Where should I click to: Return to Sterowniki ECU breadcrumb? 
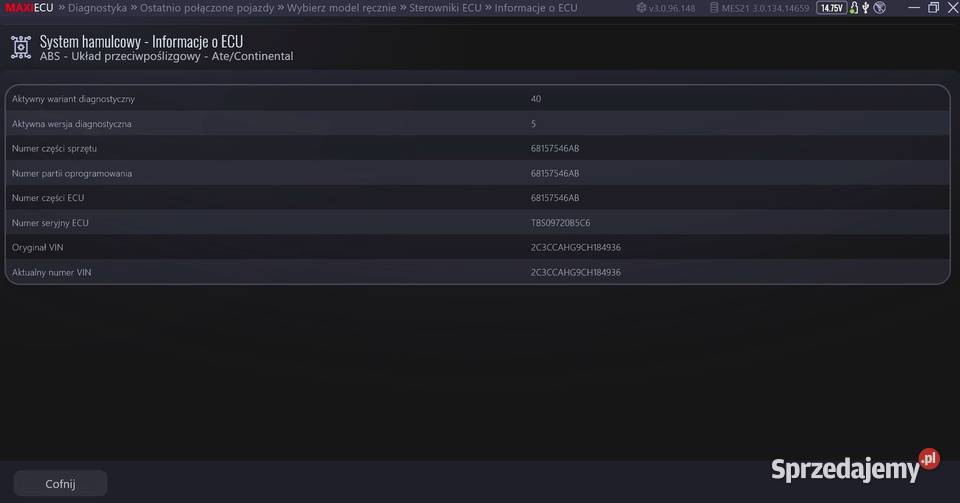tap(445, 8)
